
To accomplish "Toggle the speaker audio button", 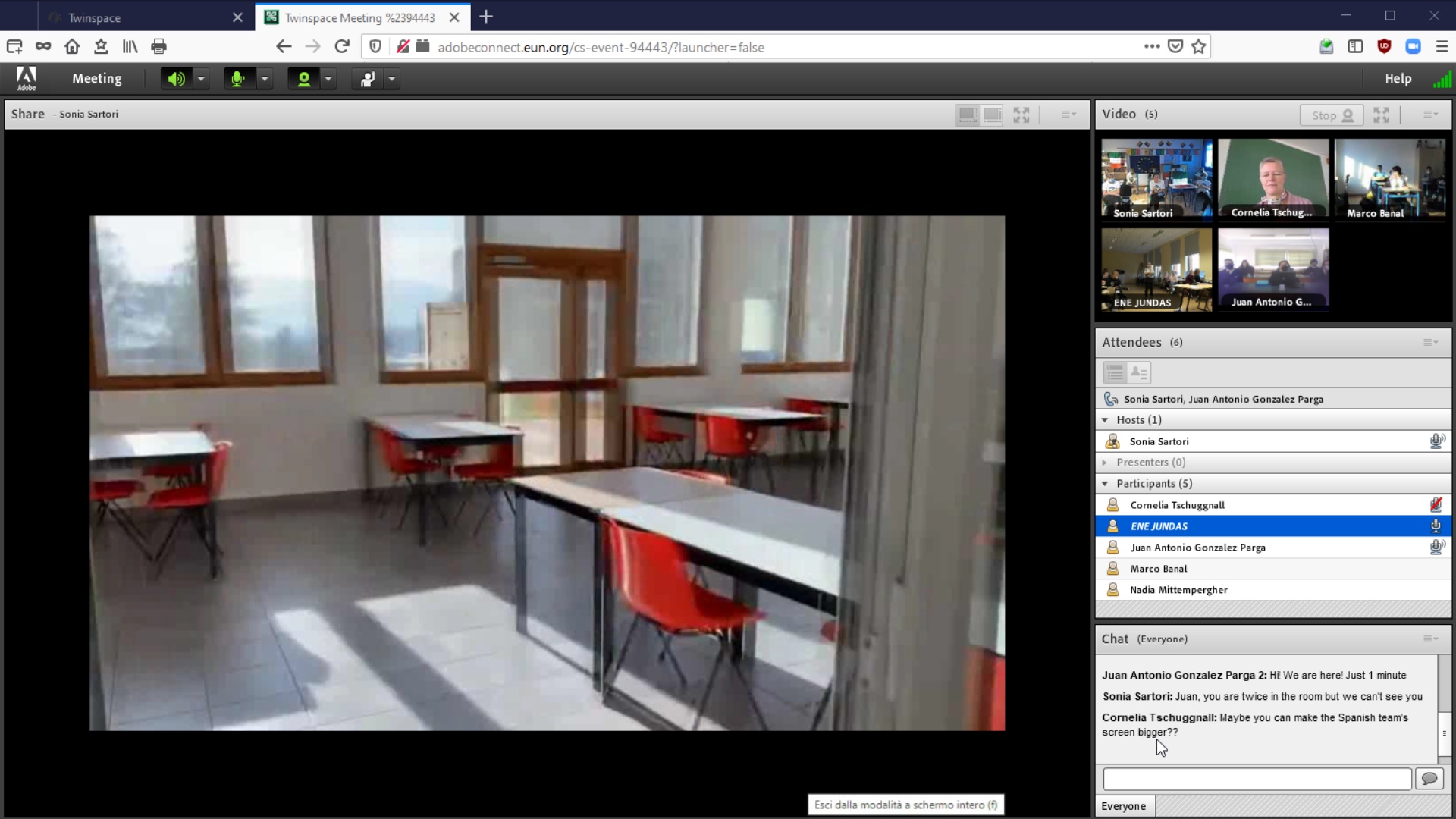I will click(176, 79).
